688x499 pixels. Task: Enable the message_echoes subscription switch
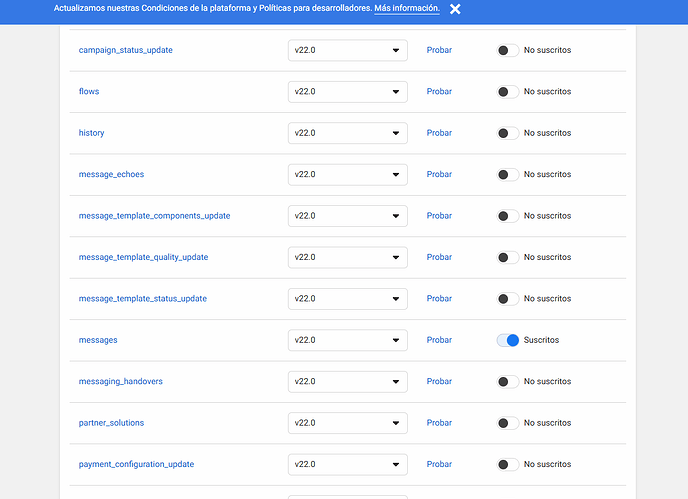tap(508, 175)
